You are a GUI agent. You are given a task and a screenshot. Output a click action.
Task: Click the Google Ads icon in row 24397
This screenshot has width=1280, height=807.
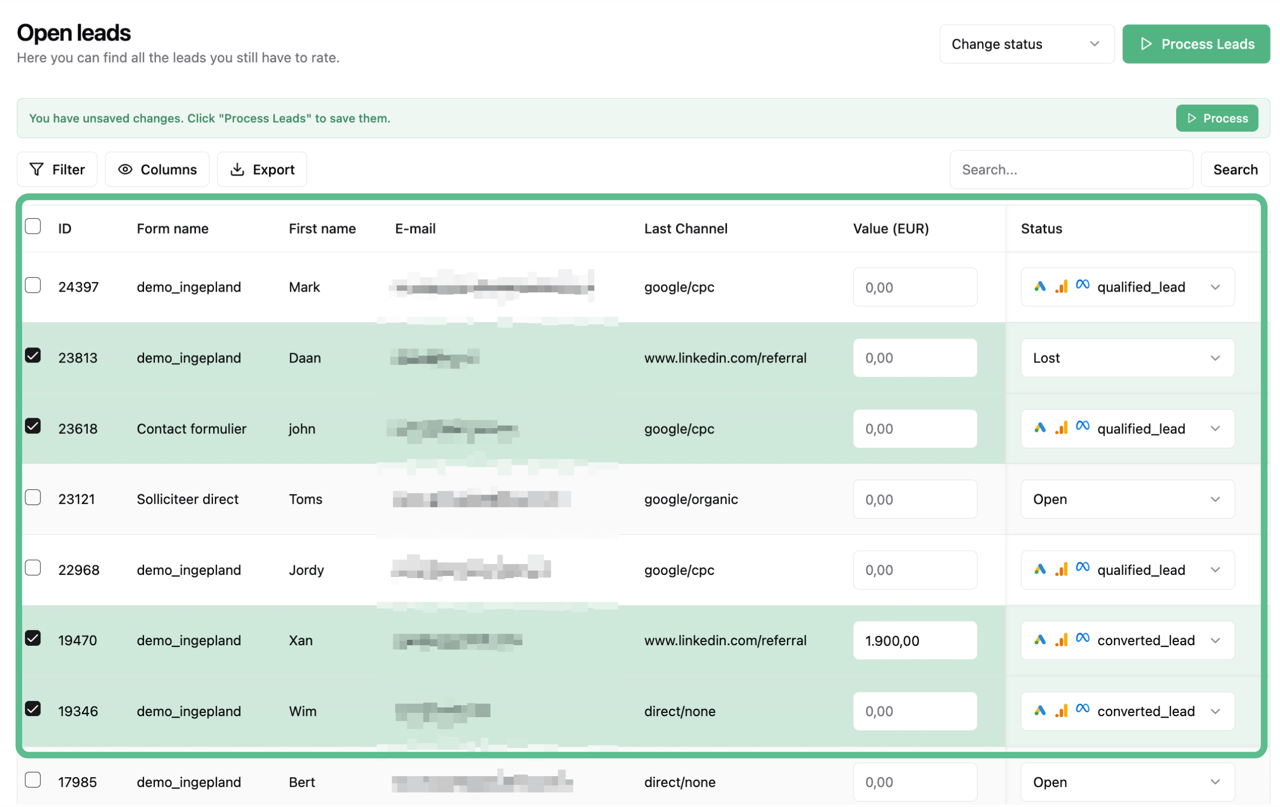[x=1040, y=287]
